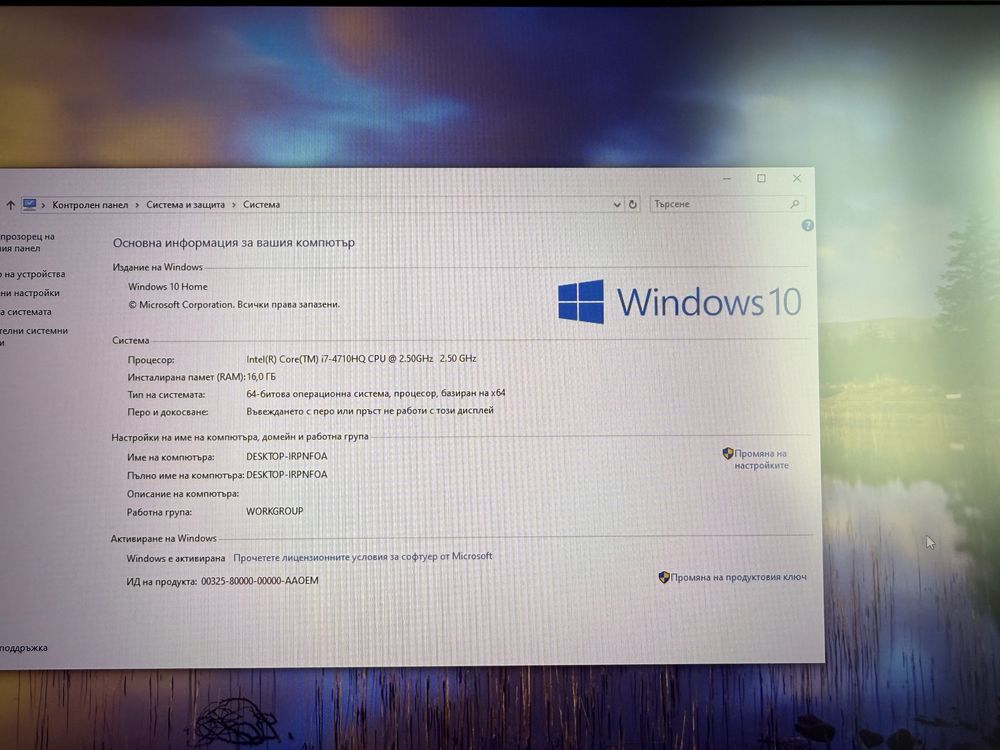Image resolution: width=1000 pixels, height=750 pixels.
Task: Click shield icon beside Промяна на настройките
Action: [728, 453]
